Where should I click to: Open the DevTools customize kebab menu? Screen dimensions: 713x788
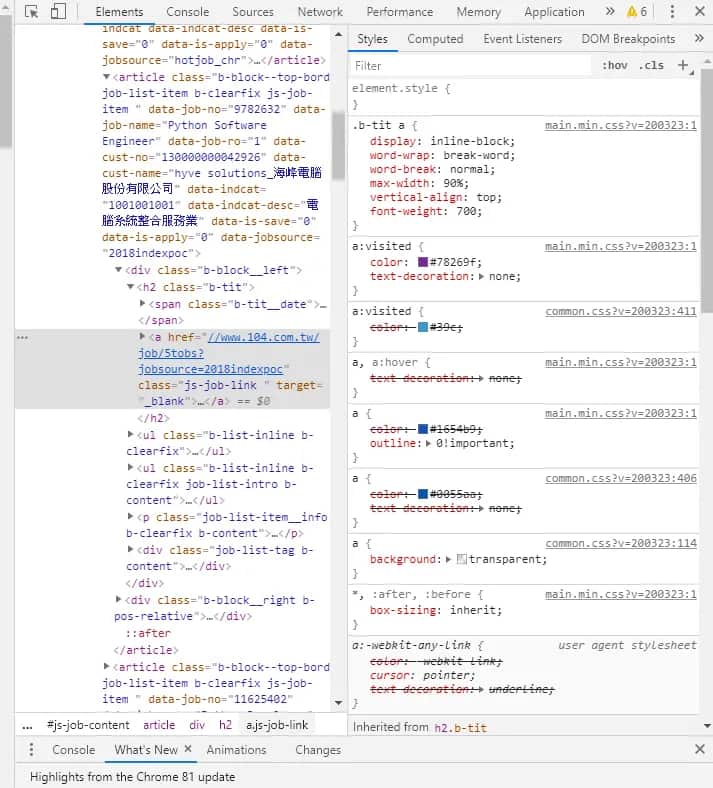[x=671, y=12]
